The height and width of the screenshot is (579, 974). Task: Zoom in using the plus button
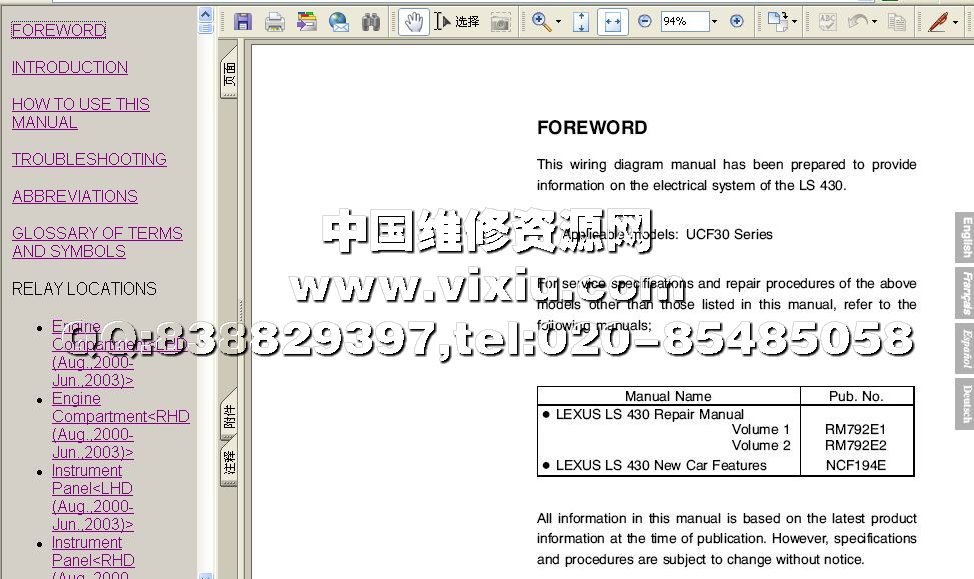[x=737, y=21]
